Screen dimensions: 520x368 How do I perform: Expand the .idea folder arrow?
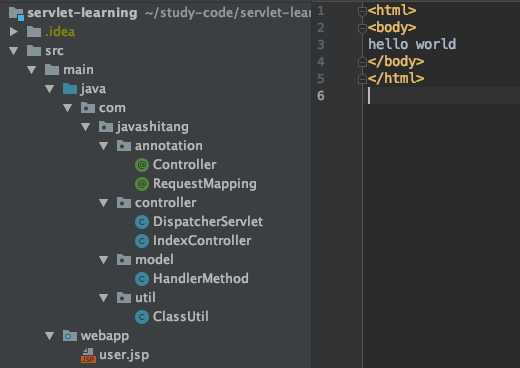[x=14, y=32]
